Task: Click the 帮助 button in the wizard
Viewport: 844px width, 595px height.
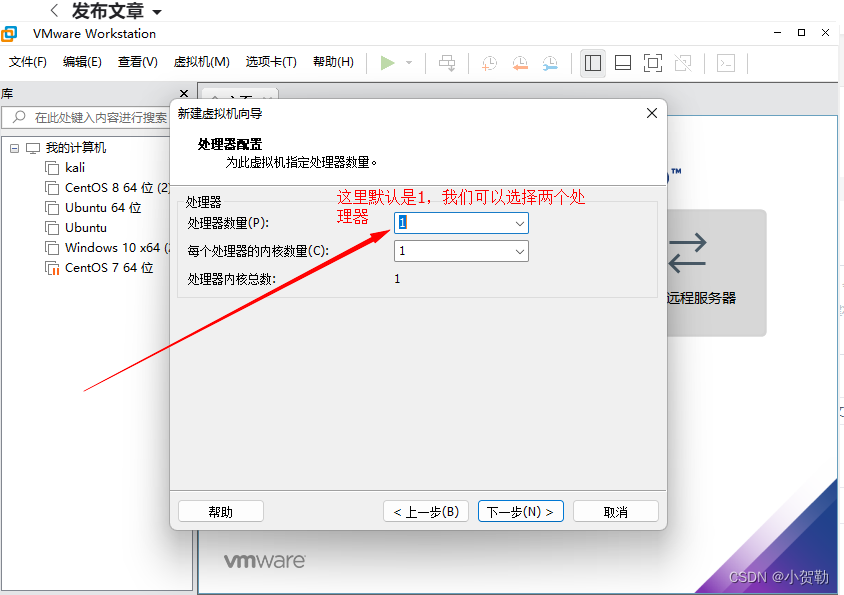Action: point(221,511)
